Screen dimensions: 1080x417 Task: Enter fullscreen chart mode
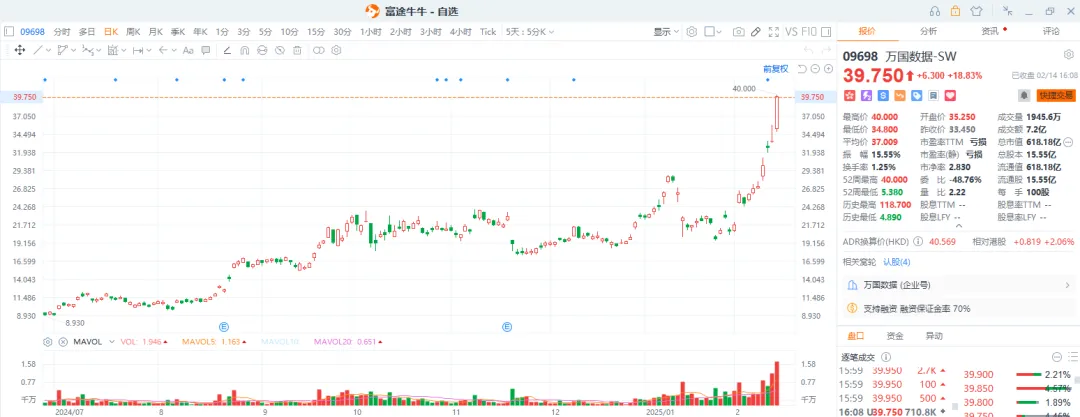[773, 32]
